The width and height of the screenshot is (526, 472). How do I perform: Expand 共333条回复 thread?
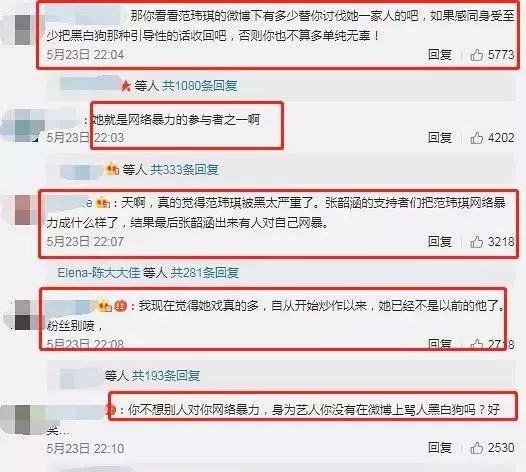click(184, 169)
